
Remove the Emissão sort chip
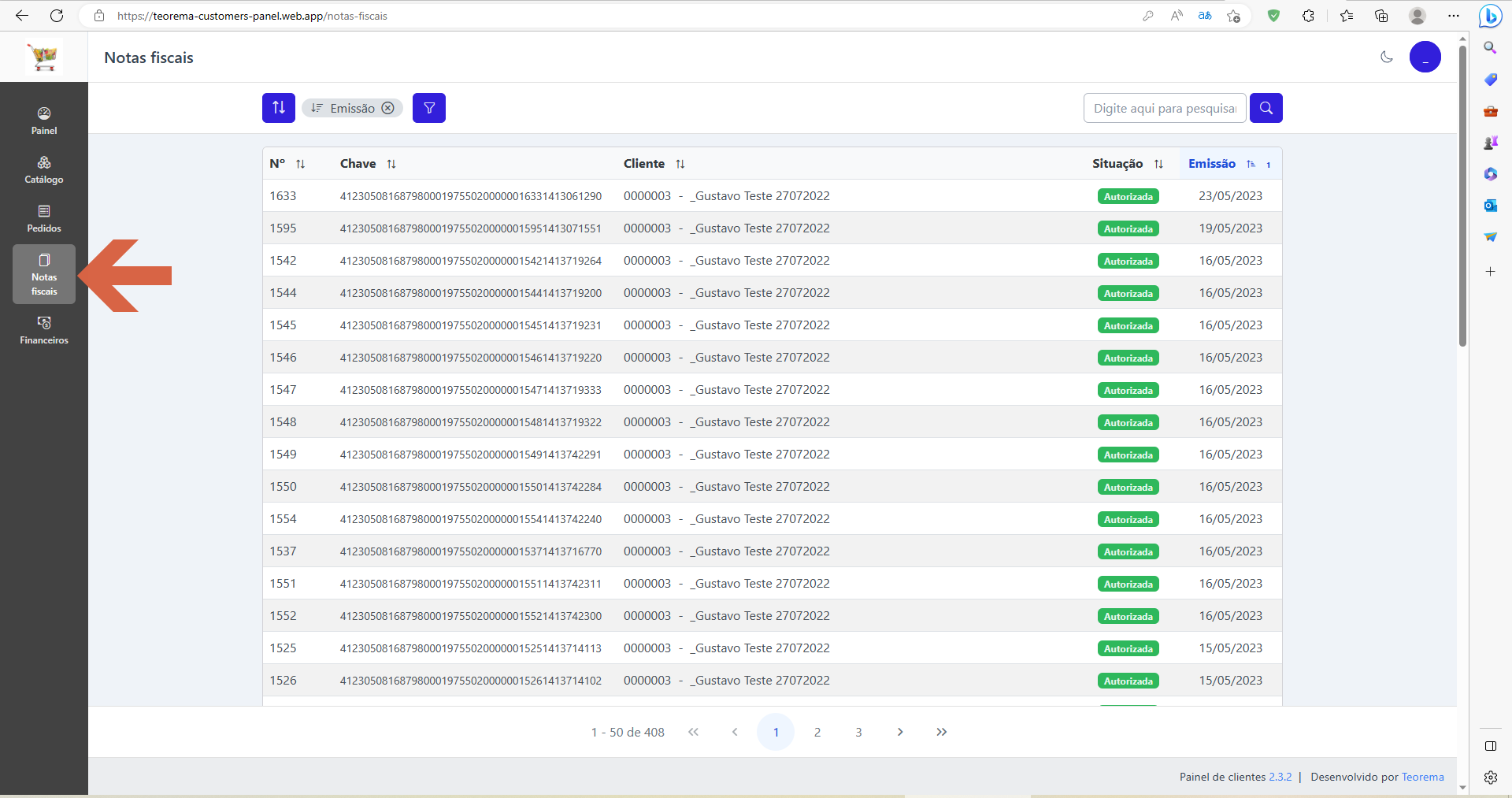(388, 108)
